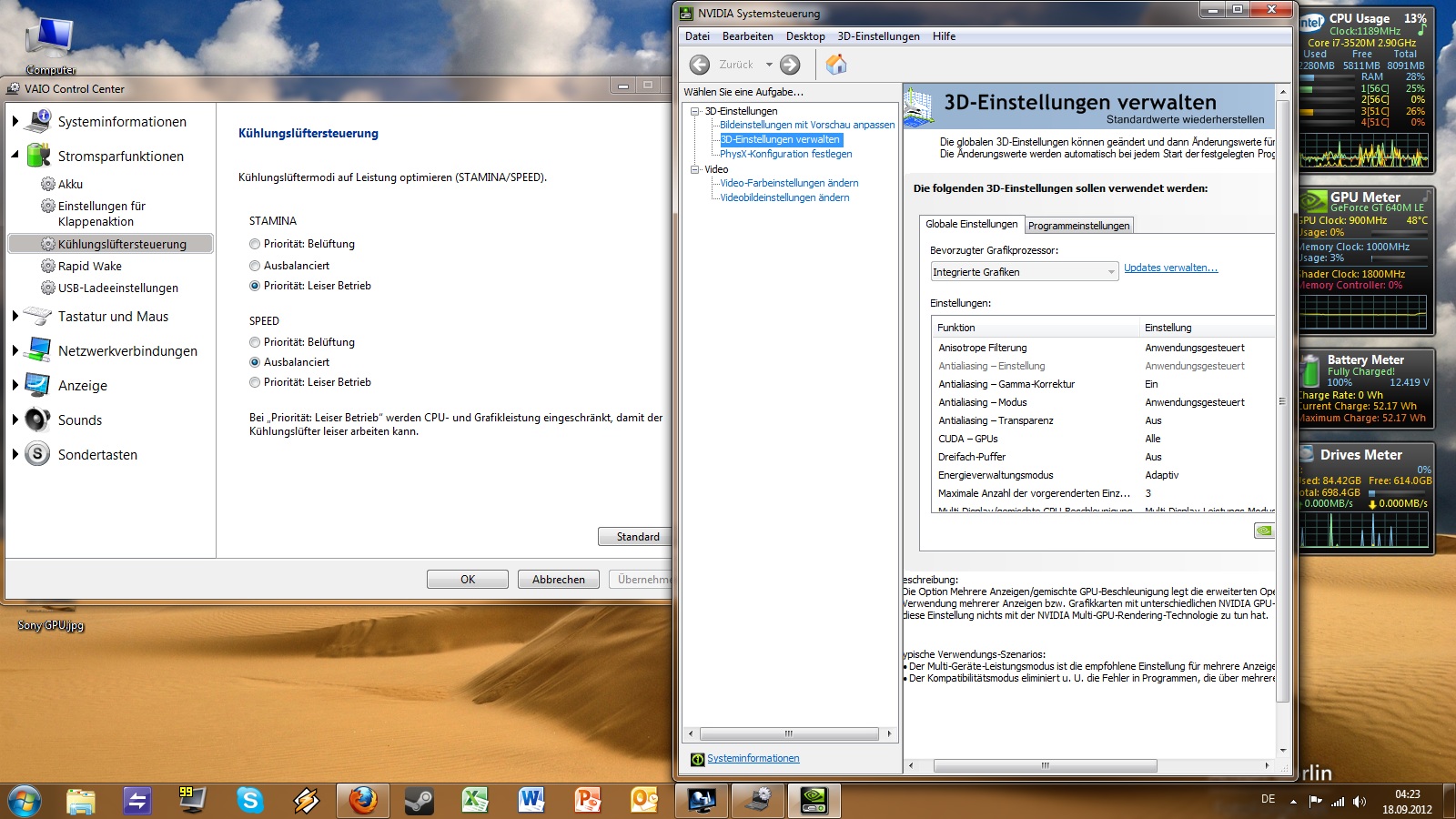
Task: Click the Abbrechen button
Action: click(x=559, y=580)
